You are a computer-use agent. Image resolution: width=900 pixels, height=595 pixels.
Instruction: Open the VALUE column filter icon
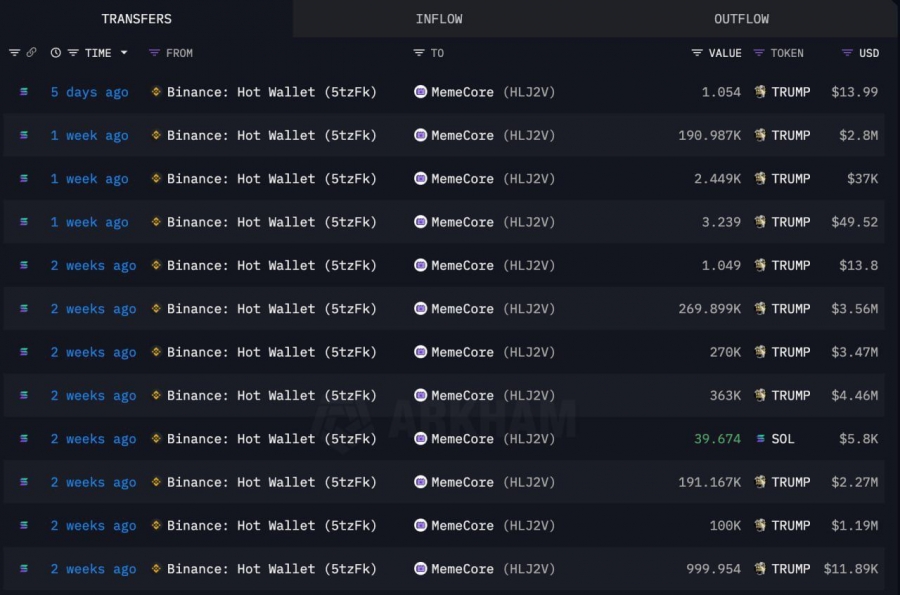click(697, 53)
